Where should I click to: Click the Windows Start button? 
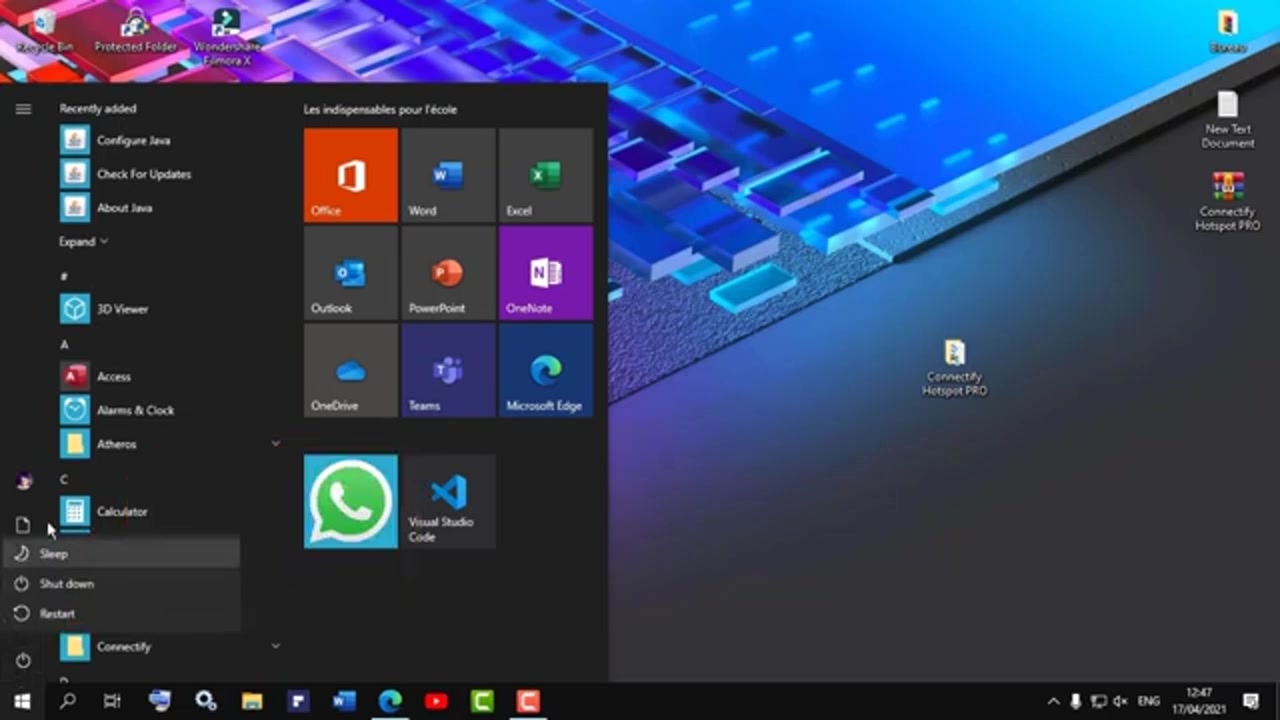click(22, 701)
